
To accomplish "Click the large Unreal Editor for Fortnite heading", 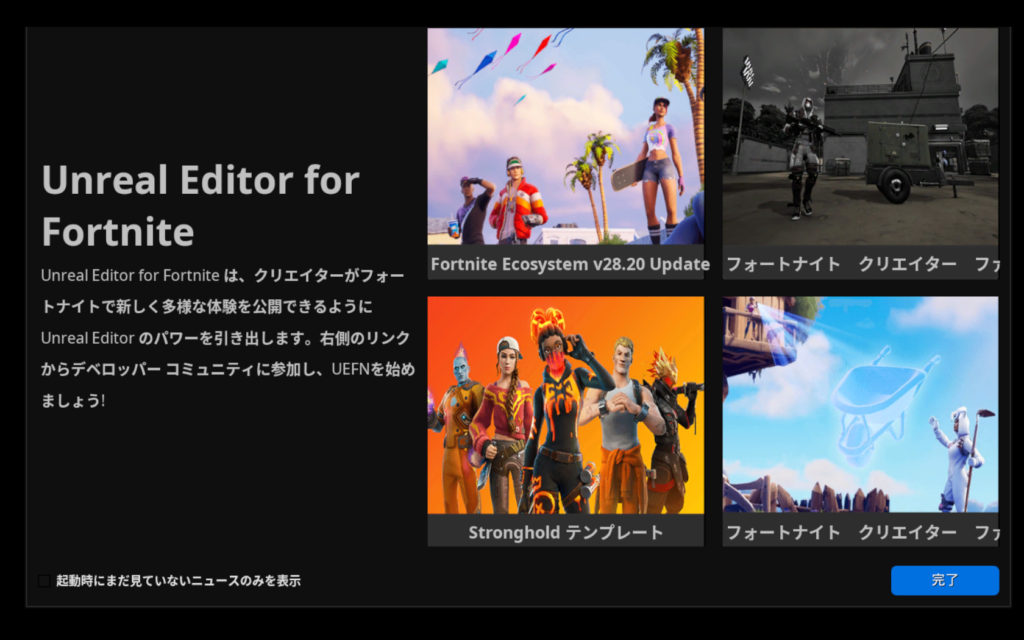I will tap(200, 205).
